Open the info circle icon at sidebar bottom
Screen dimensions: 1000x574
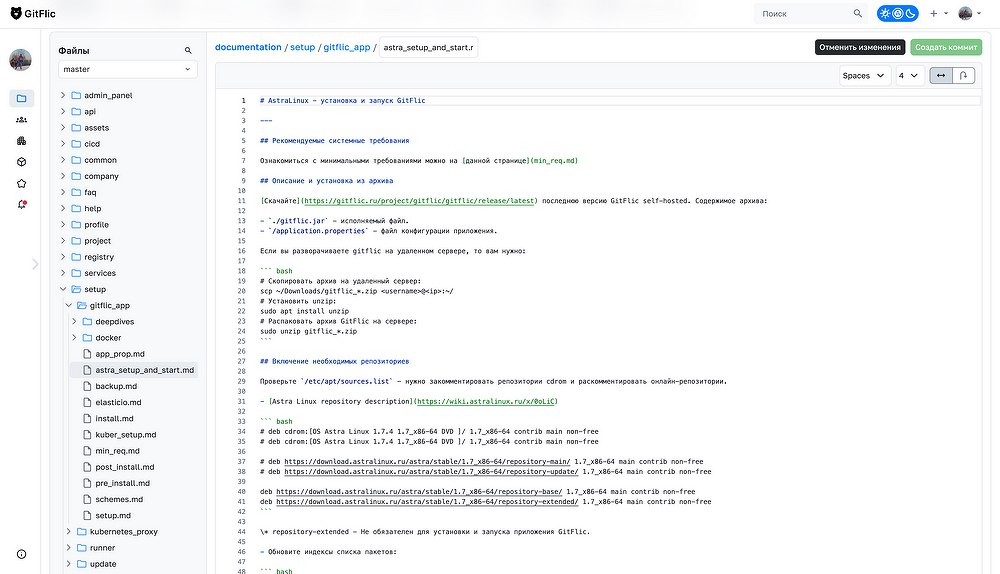21,554
